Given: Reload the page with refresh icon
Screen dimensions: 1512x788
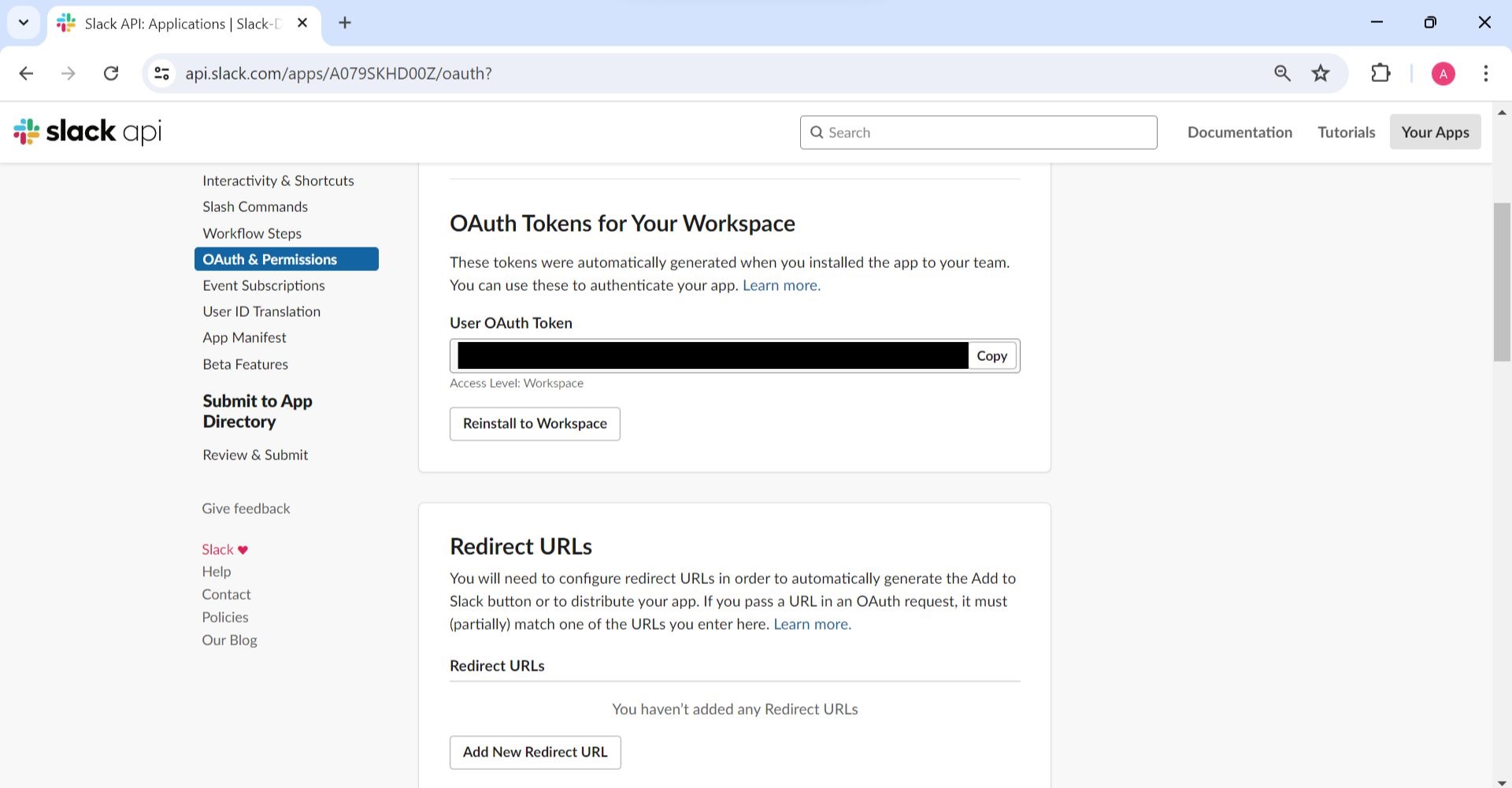Looking at the screenshot, I should pos(111,73).
